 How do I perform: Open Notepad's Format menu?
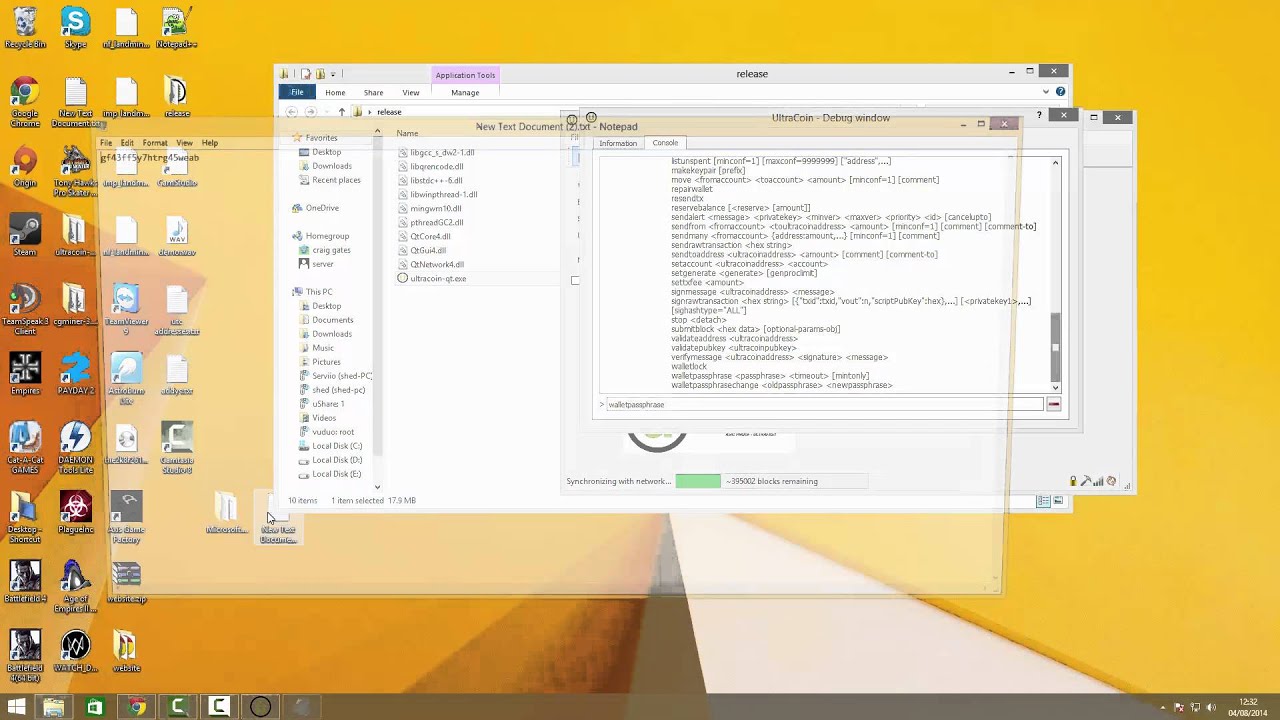tap(155, 143)
